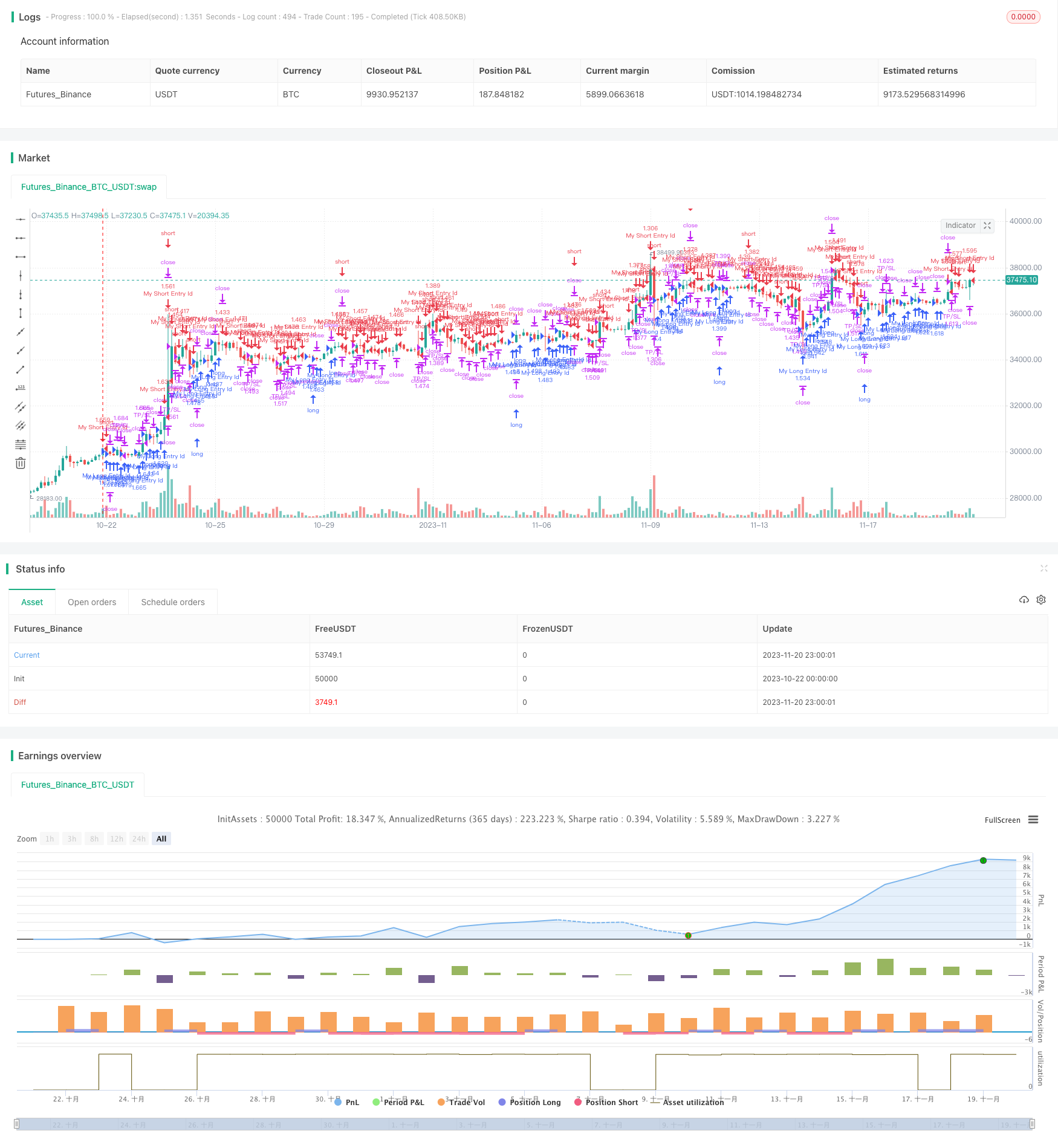Open Status info settings gear
This screenshot has height=1148, width=1058.
[1041, 600]
